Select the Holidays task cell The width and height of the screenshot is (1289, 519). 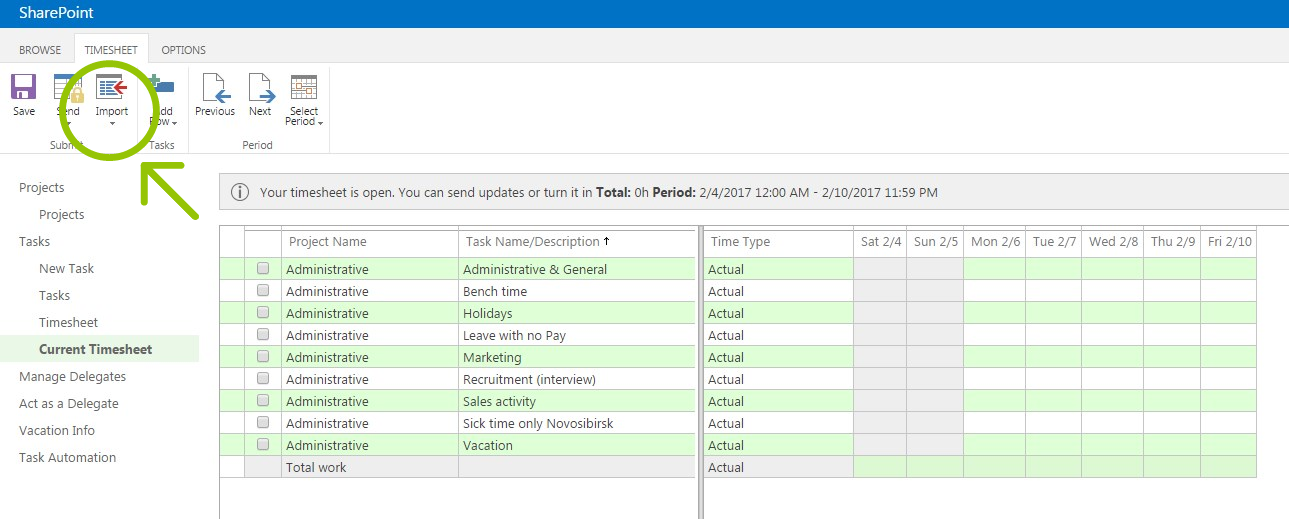pos(577,313)
